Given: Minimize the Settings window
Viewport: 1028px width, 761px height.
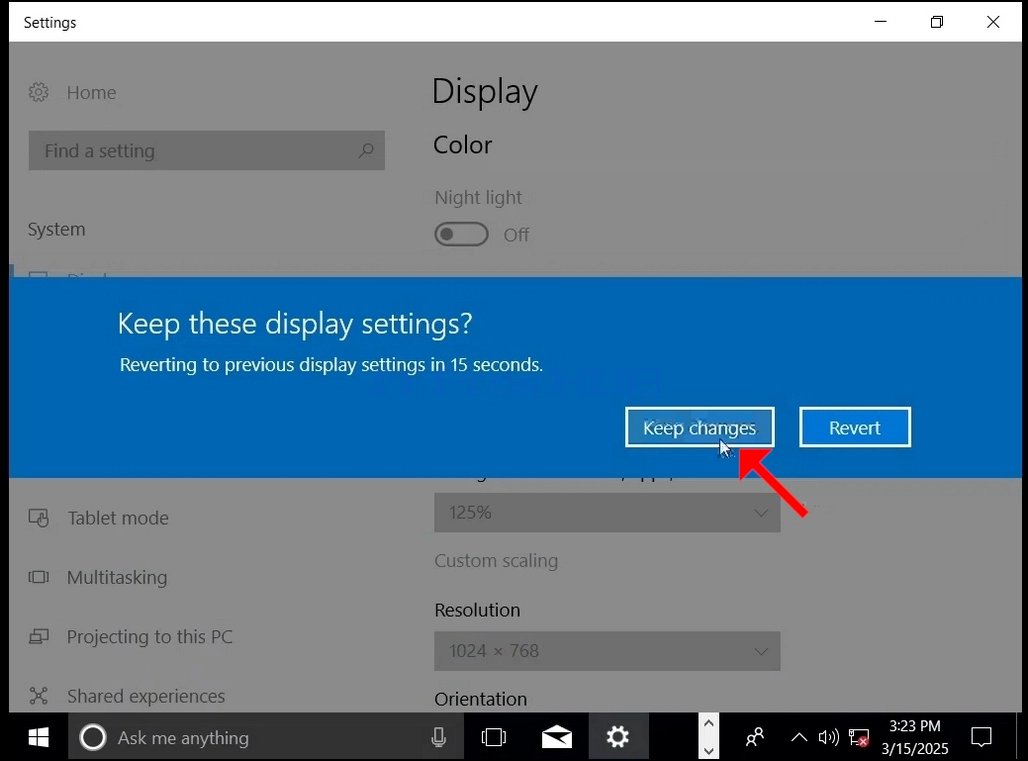Looking at the screenshot, I should (x=880, y=22).
